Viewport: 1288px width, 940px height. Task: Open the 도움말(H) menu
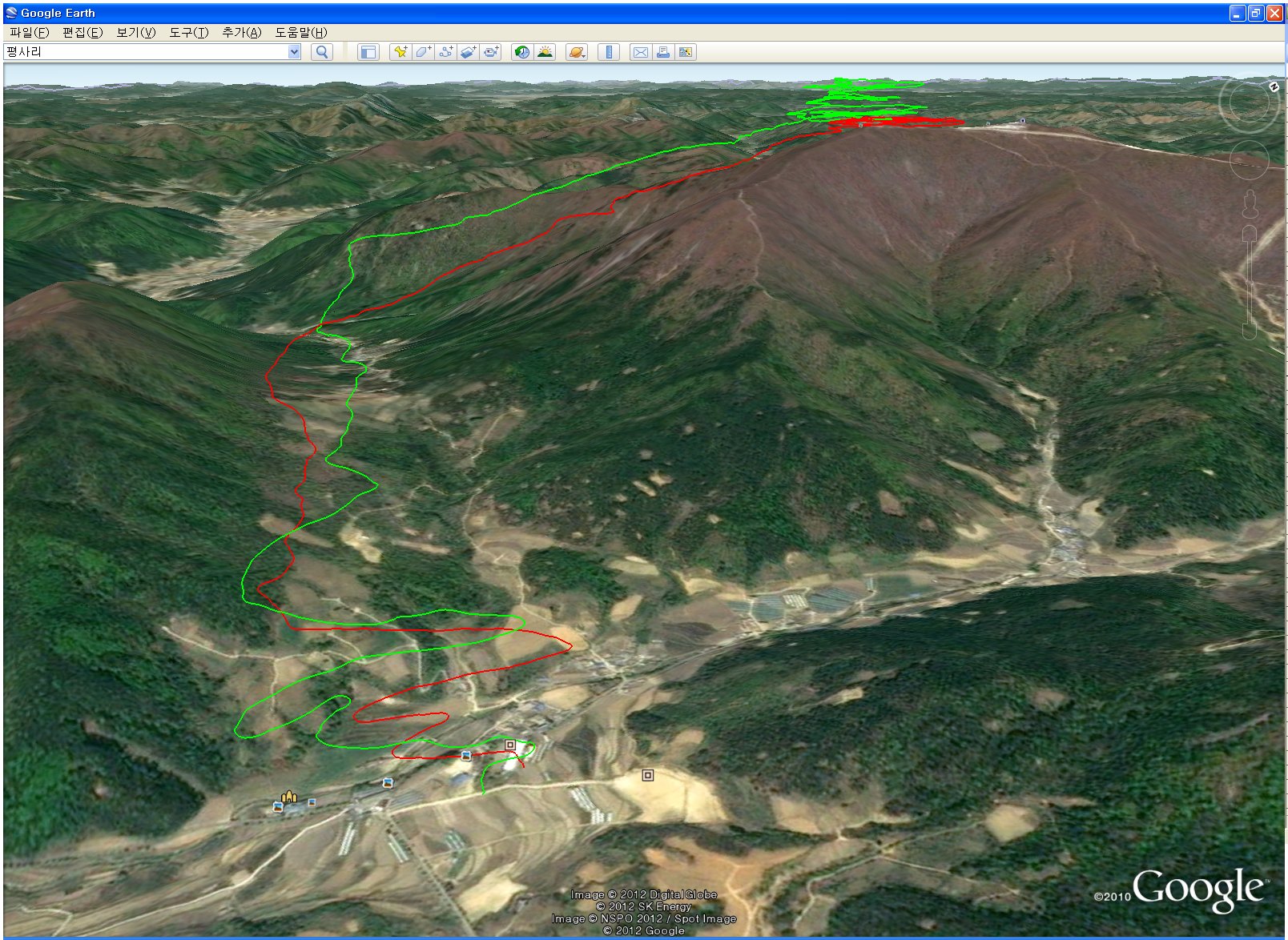click(300, 32)
